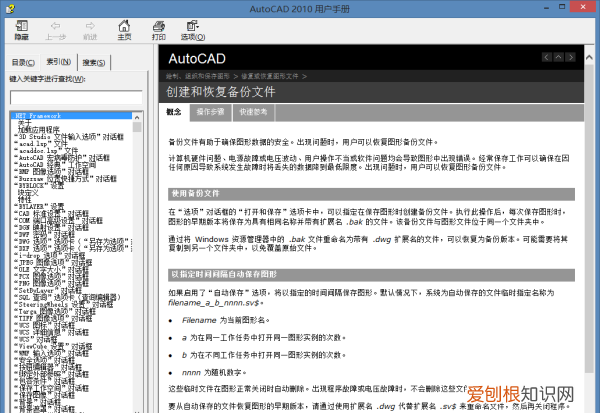Close the AutoCAD 2010 用户手册 window
The image size is (600, 413).
[583, 7]
